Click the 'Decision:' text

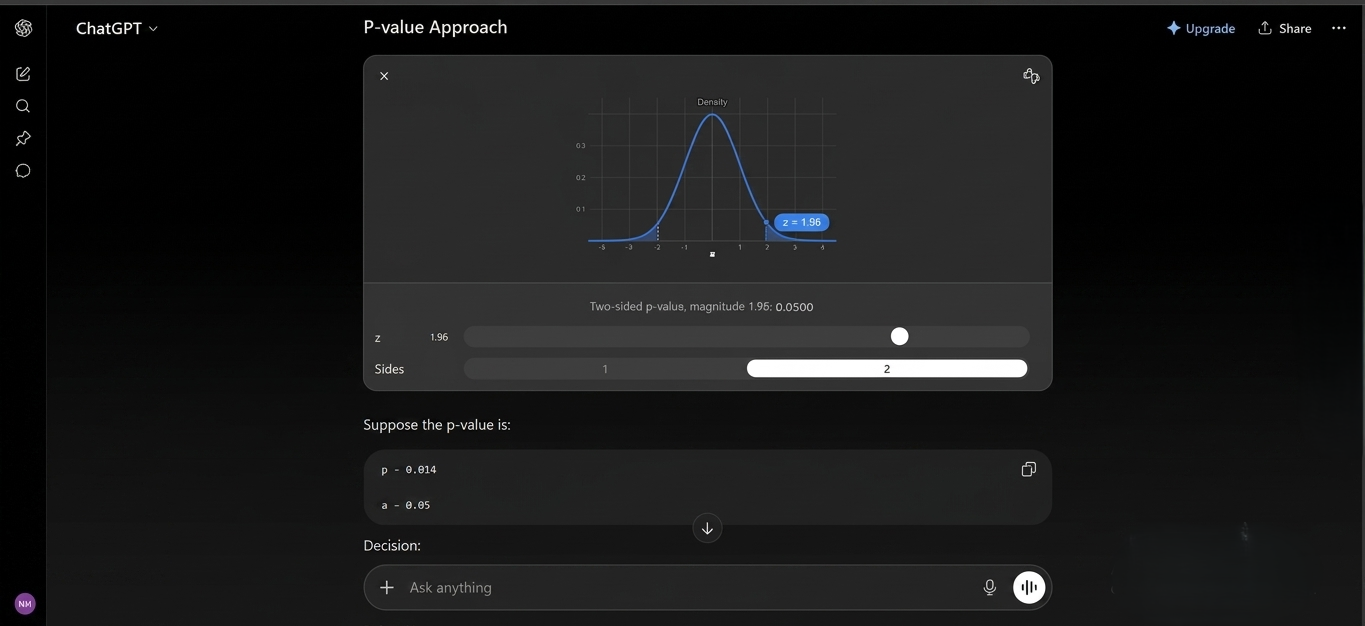(392, 545)
